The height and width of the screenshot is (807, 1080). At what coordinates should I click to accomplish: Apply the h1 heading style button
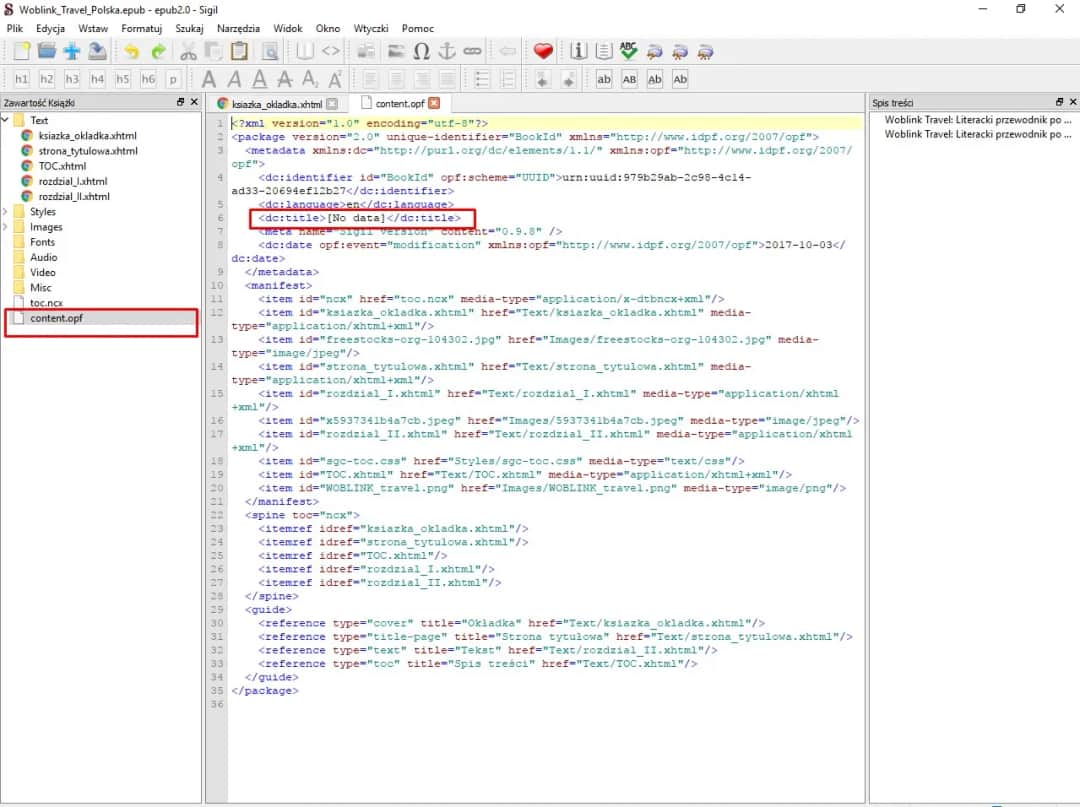coord(21,79)
